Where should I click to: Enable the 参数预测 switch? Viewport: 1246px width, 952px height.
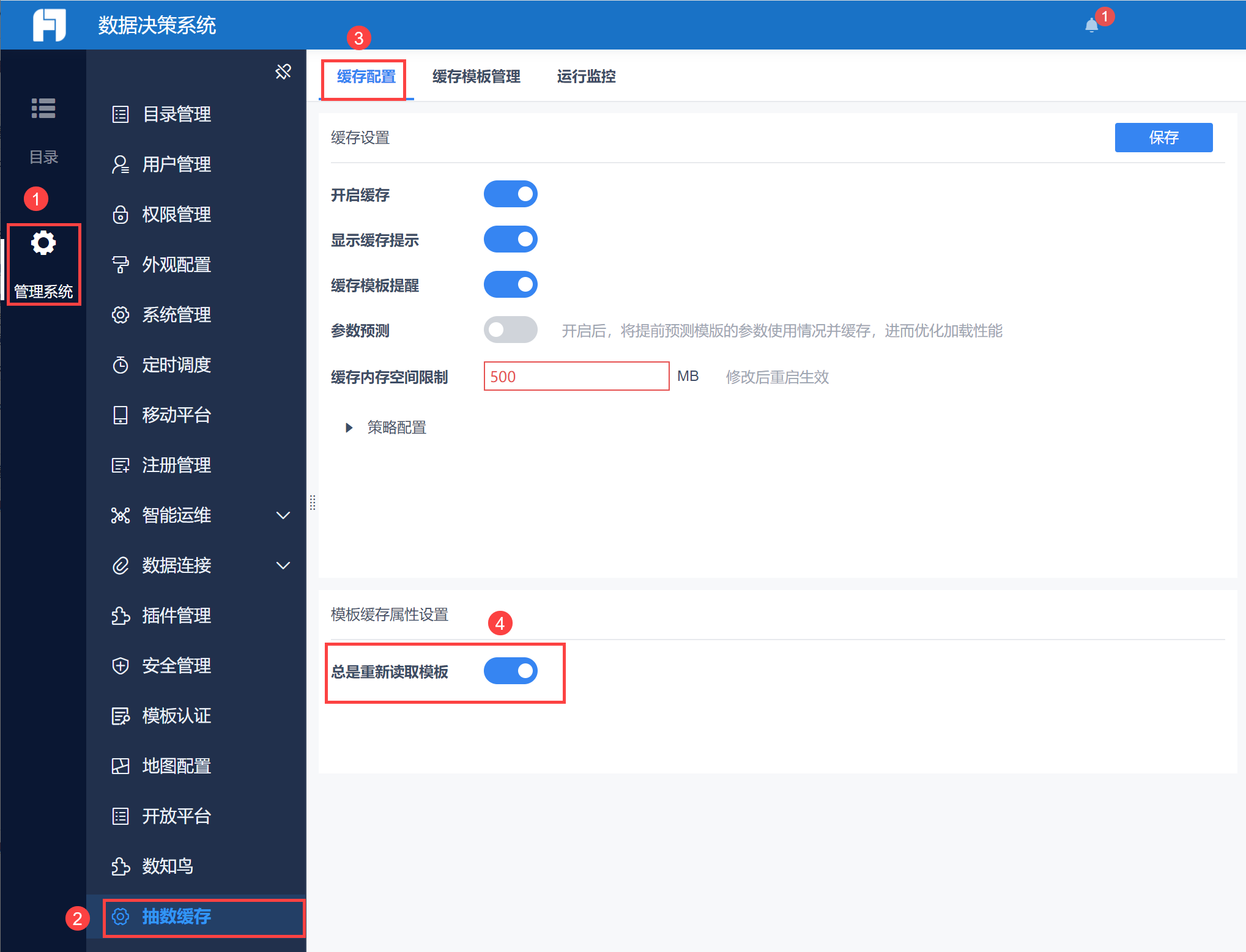pos(510,330)
